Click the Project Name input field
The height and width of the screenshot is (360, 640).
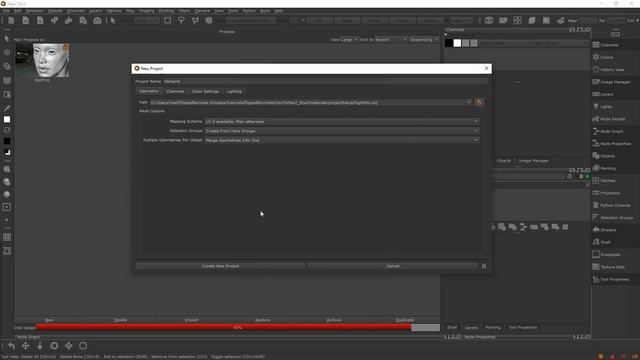coord(325,81)
